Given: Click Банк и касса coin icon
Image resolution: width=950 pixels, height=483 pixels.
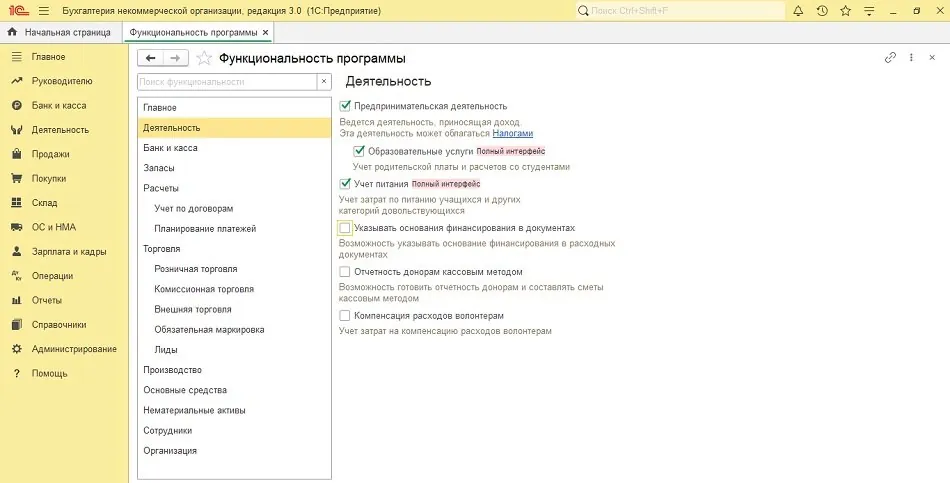Looking at the screenshot, I should (x=17, y=105).
